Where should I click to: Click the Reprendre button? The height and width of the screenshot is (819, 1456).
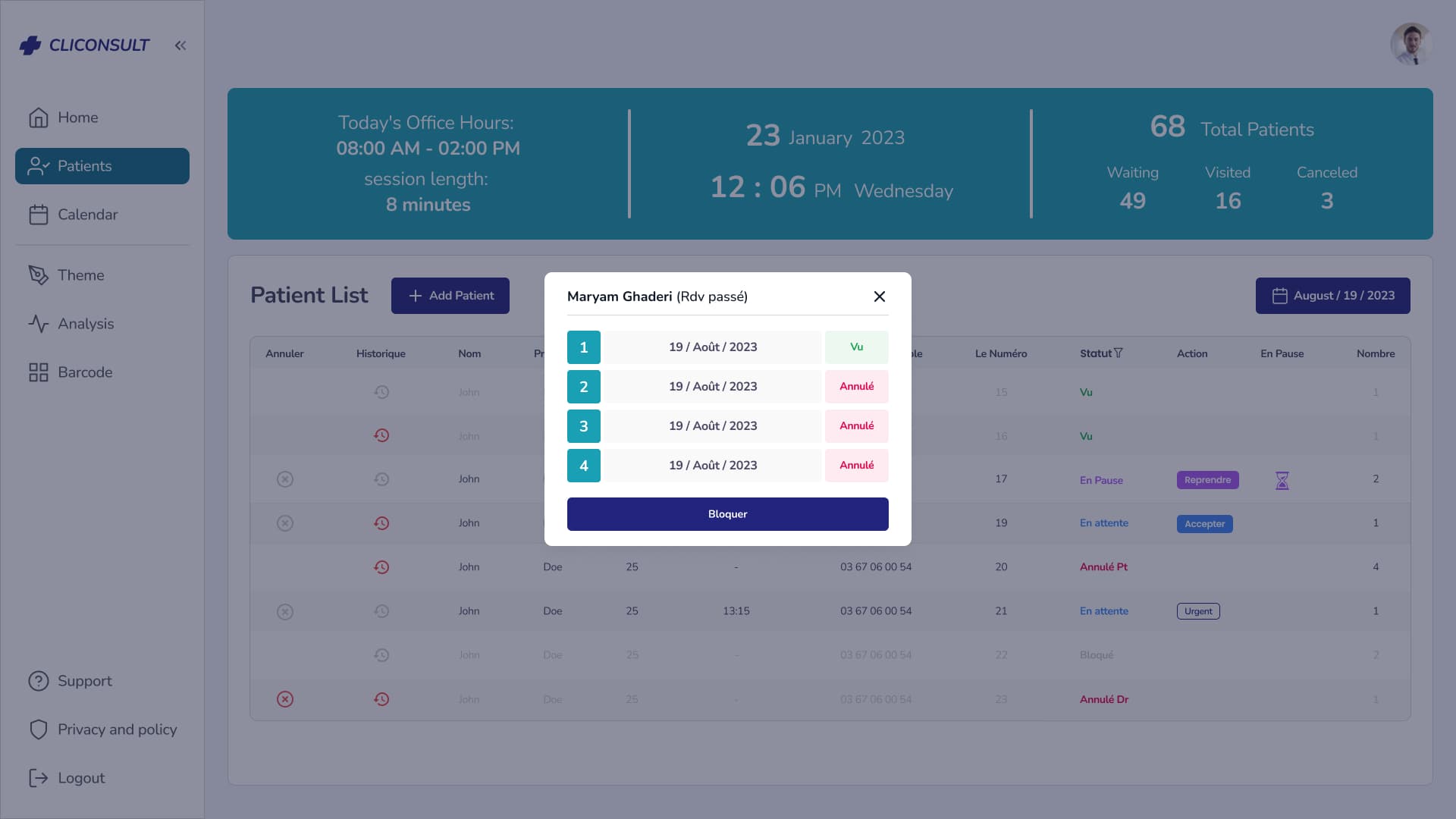[x=1208, y=480]
